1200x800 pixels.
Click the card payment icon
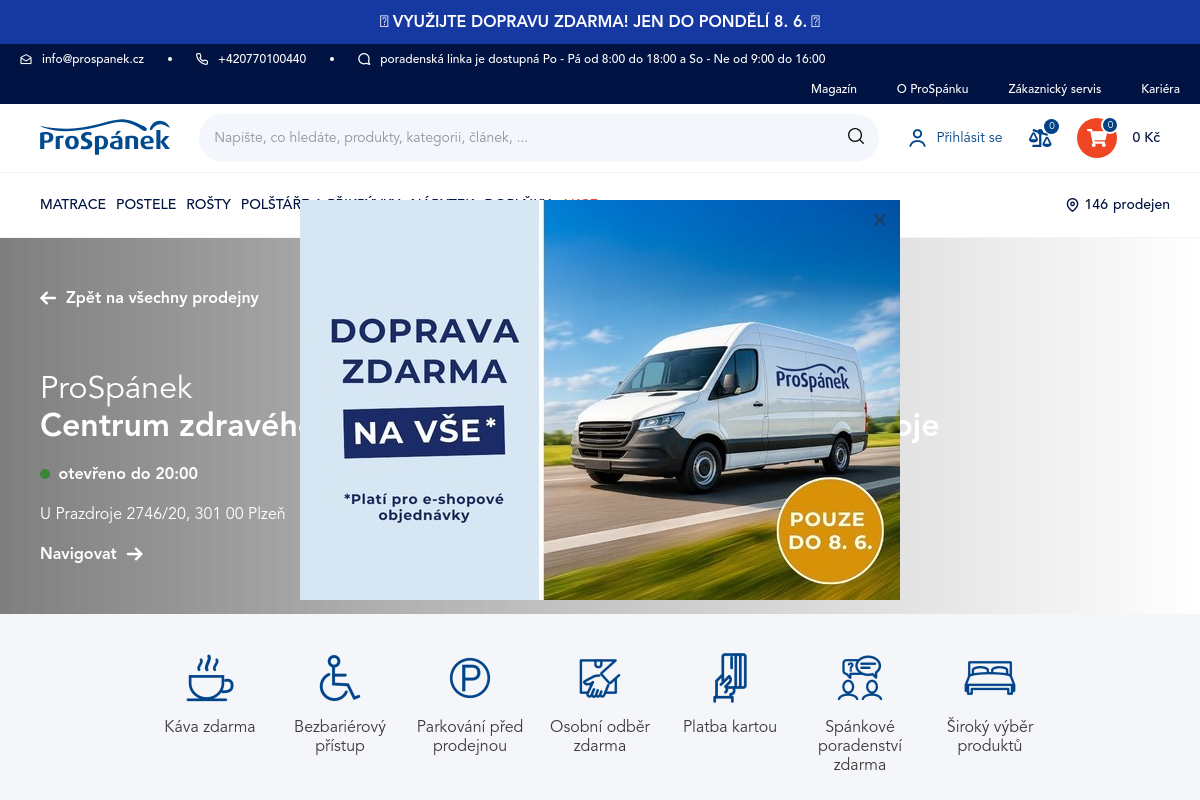[x=730, y=678]
